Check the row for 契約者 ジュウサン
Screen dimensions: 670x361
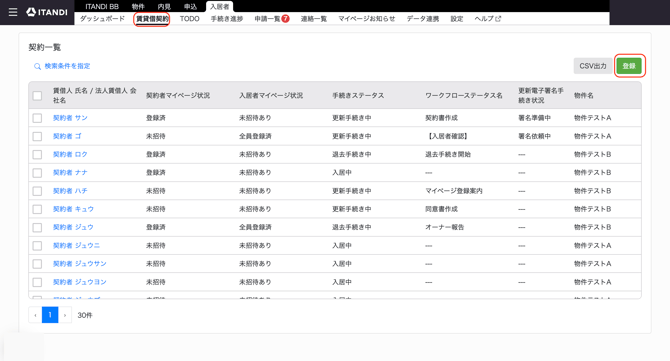click(37, 264)
